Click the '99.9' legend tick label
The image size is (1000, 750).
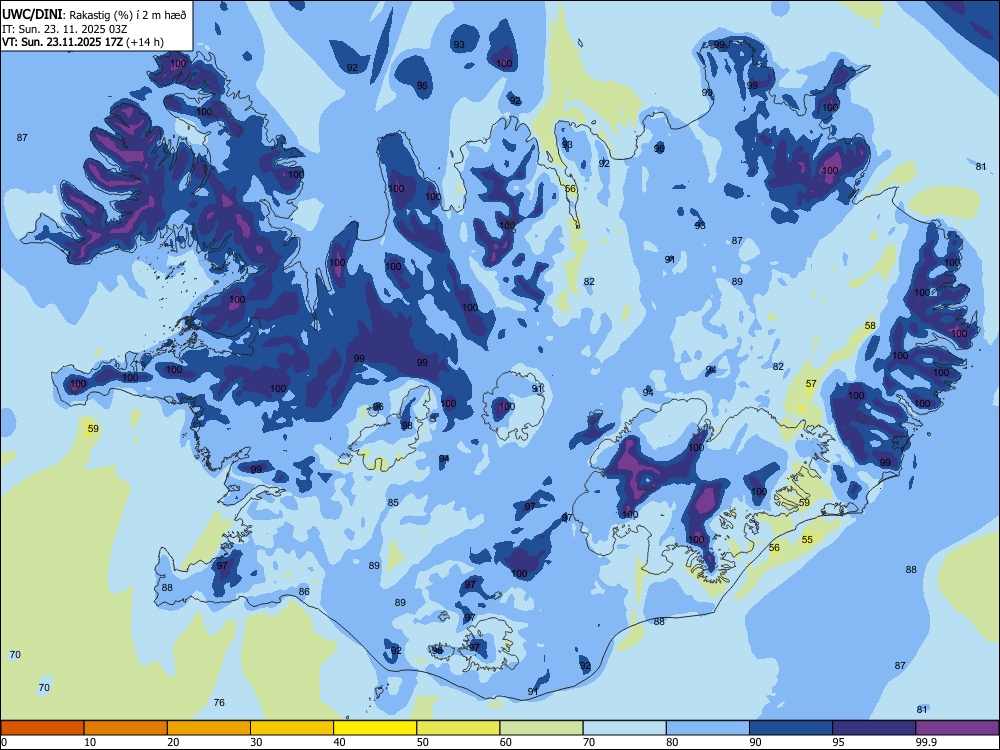(x=926, y=742)
